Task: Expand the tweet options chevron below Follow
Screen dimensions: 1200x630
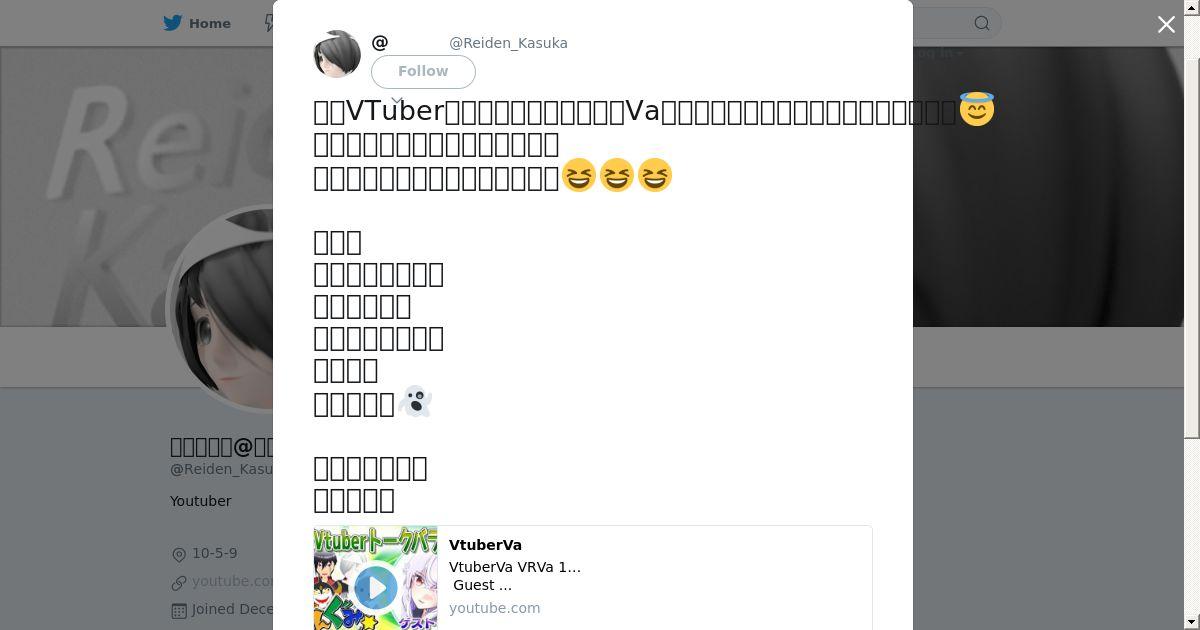Action: coord(396,100)
